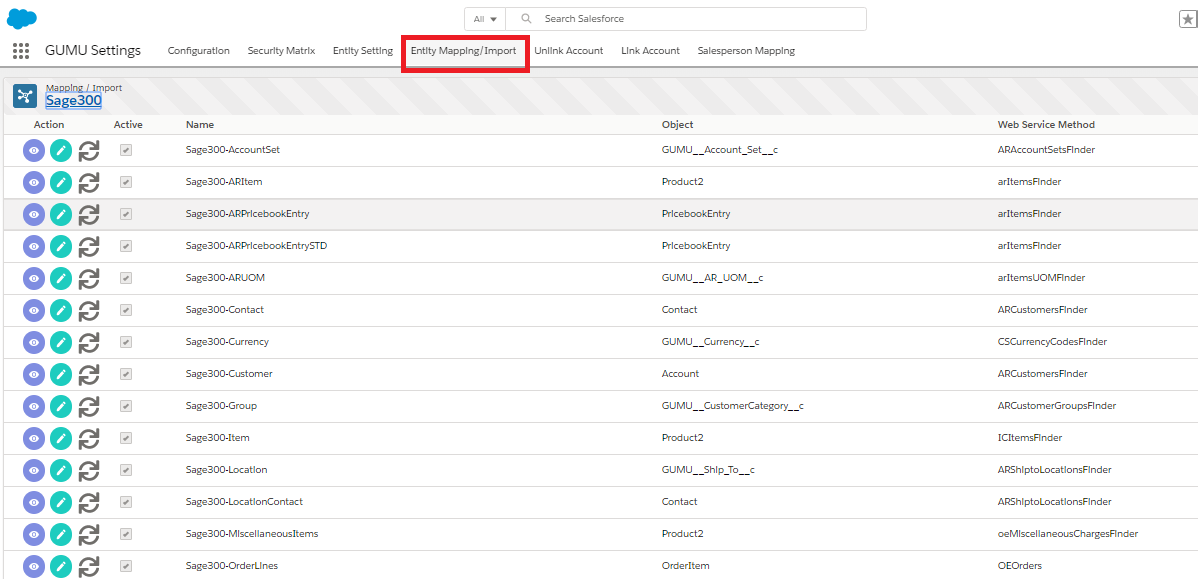Click the Salesforce cloud logo
The height and width of the screenshot is (585, 1198).
click(x=22, y=18)
